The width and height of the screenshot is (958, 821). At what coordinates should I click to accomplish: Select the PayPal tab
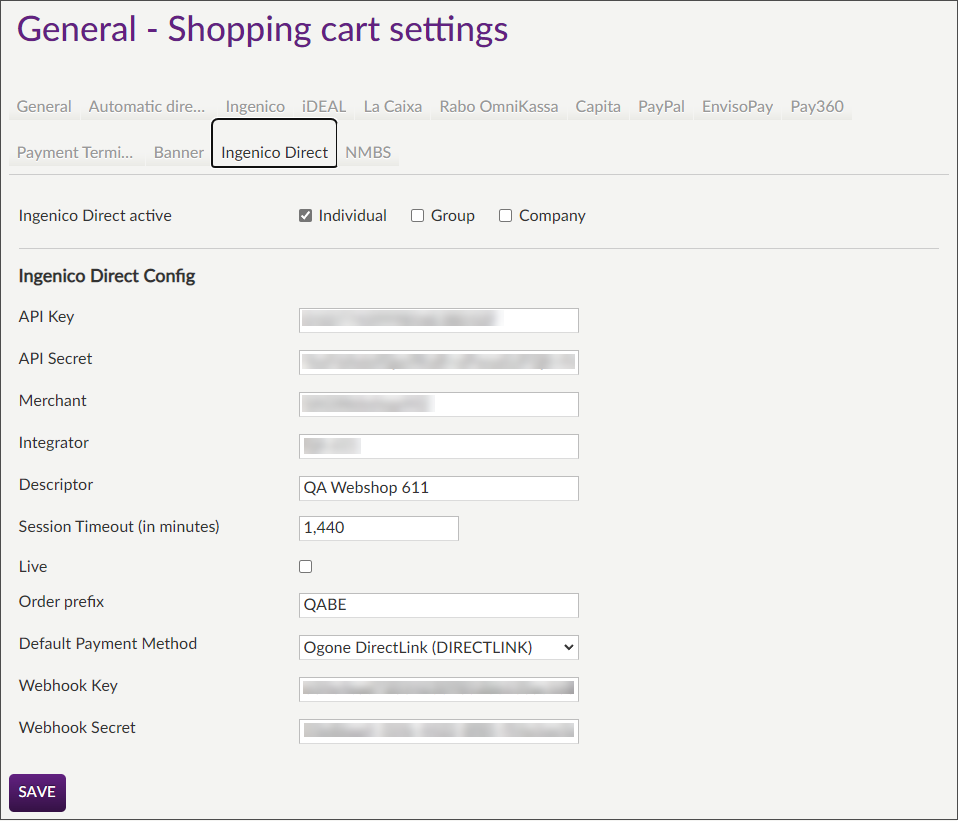point(661,106)
